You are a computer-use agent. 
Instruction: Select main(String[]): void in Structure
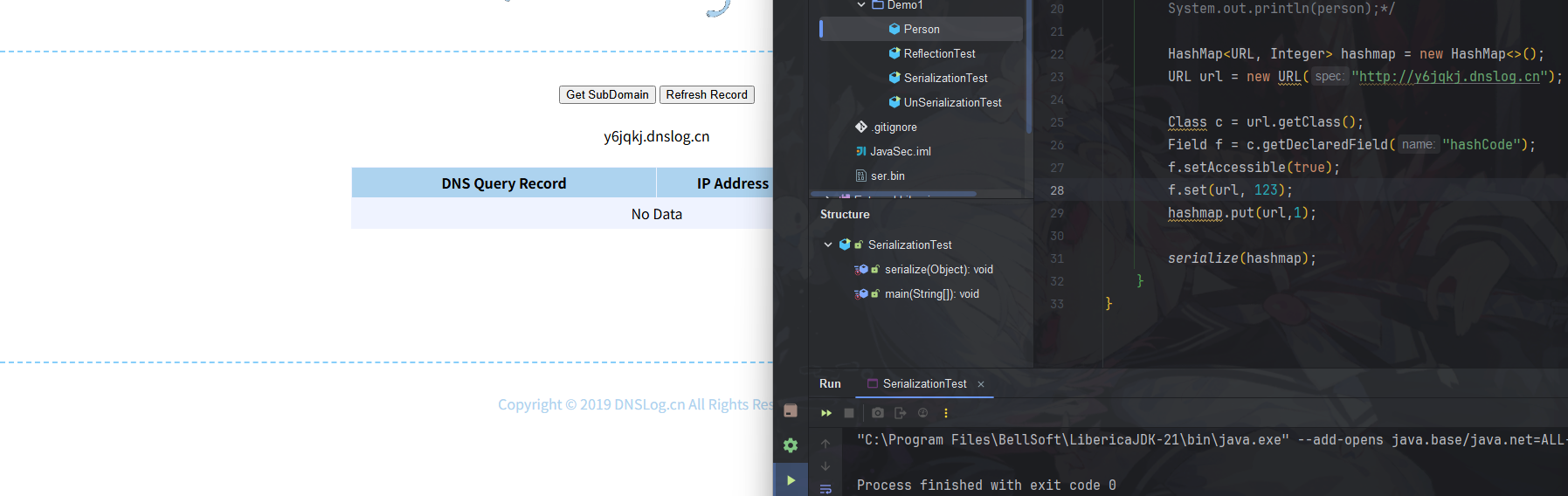(x=931, y=293)
